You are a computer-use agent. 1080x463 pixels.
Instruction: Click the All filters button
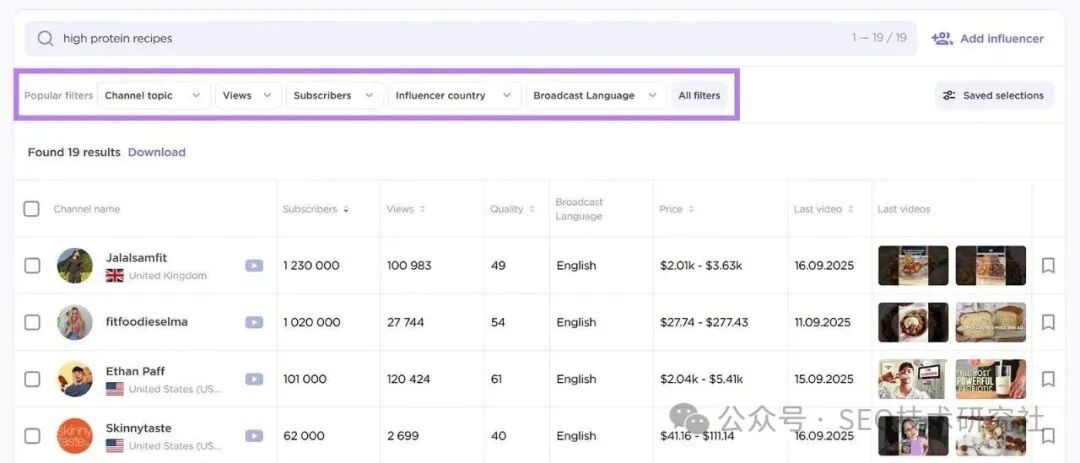[x=699, y=96]
